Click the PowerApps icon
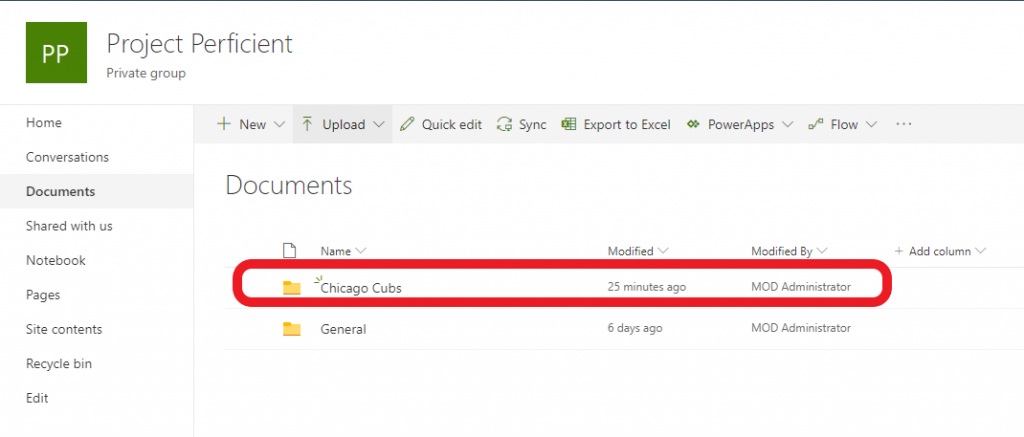 (693, 124)
